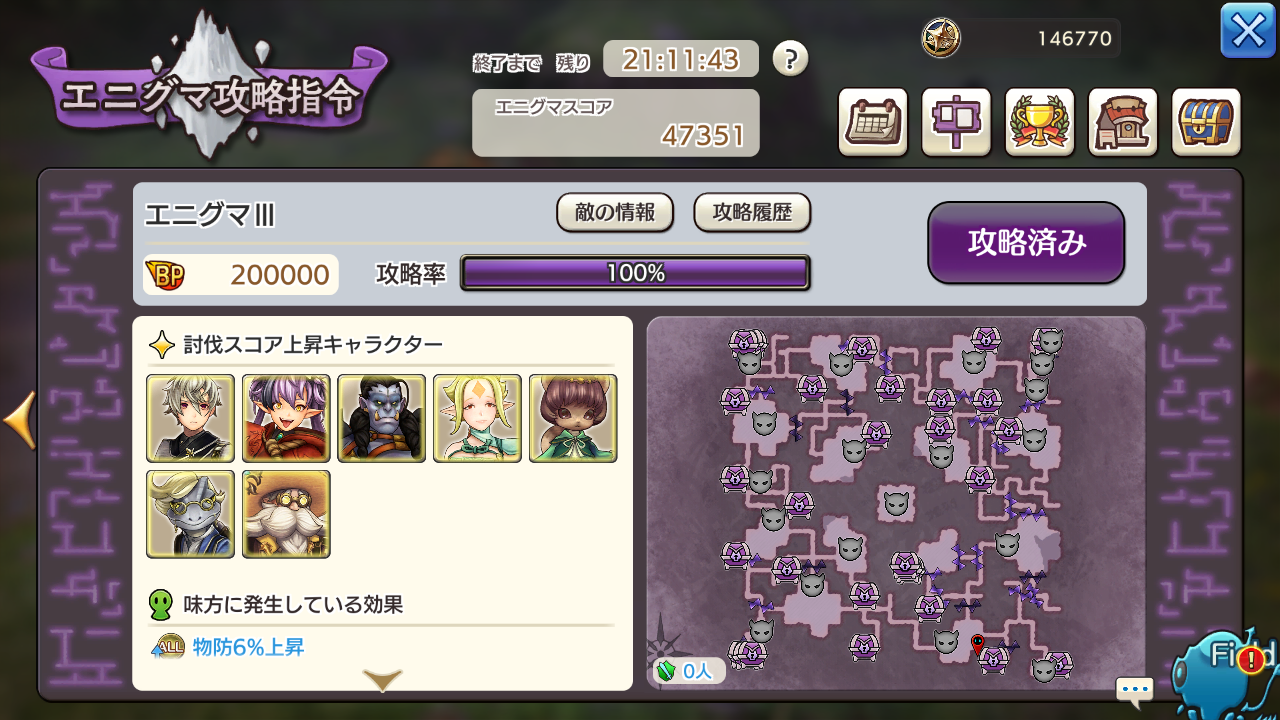Open the chat speech bubble icon
The height and width of the screenshot is (720, 1280).
coord(1135,689)
